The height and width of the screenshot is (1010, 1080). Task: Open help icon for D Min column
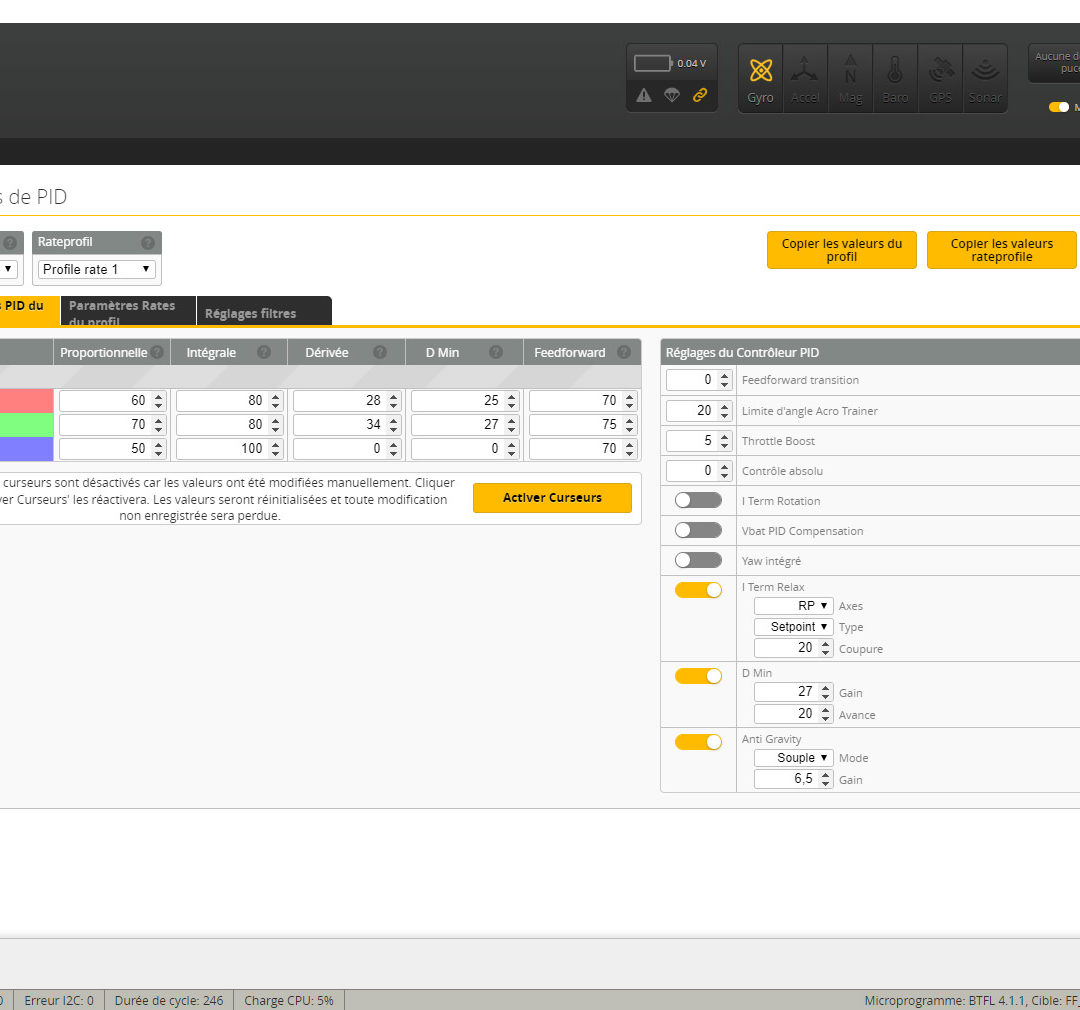point(496,352)
